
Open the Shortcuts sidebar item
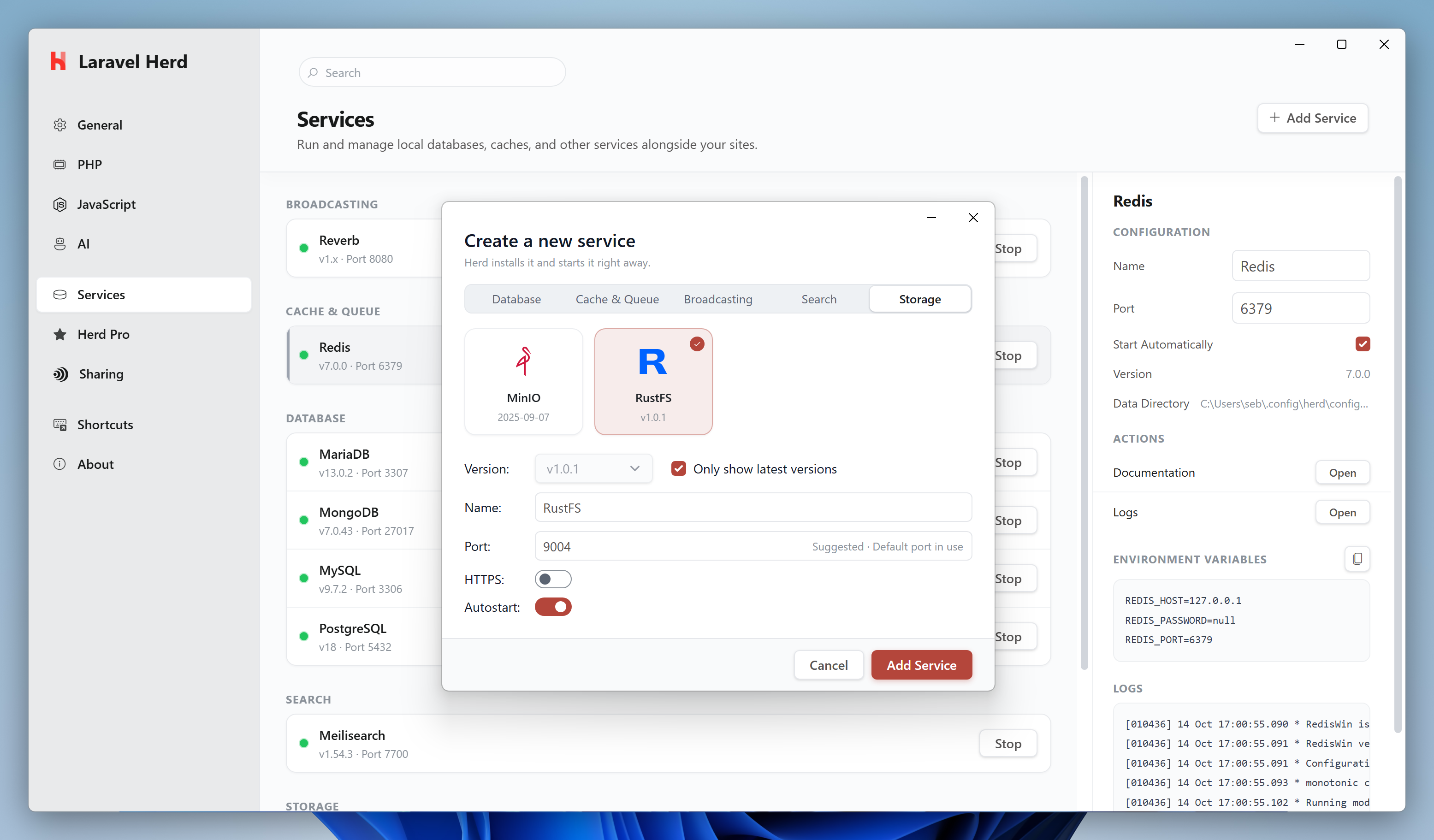pos(144,425)
